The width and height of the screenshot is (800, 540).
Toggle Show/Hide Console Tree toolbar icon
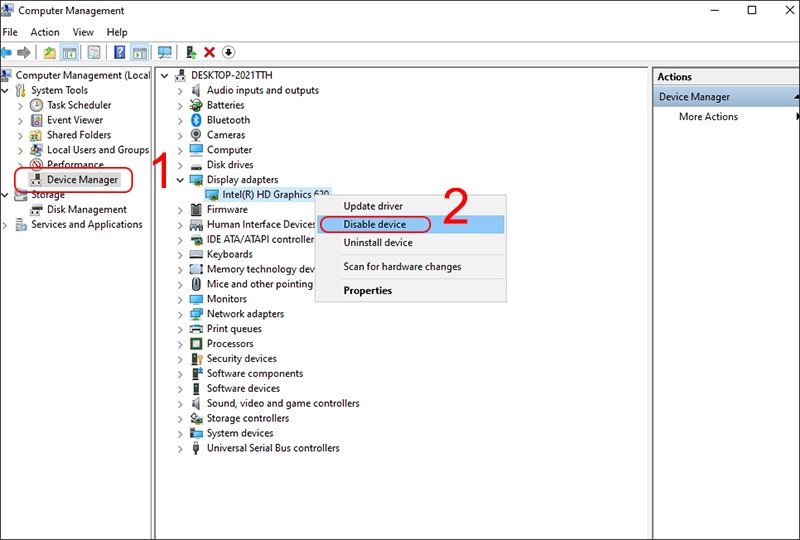(69, 52)
